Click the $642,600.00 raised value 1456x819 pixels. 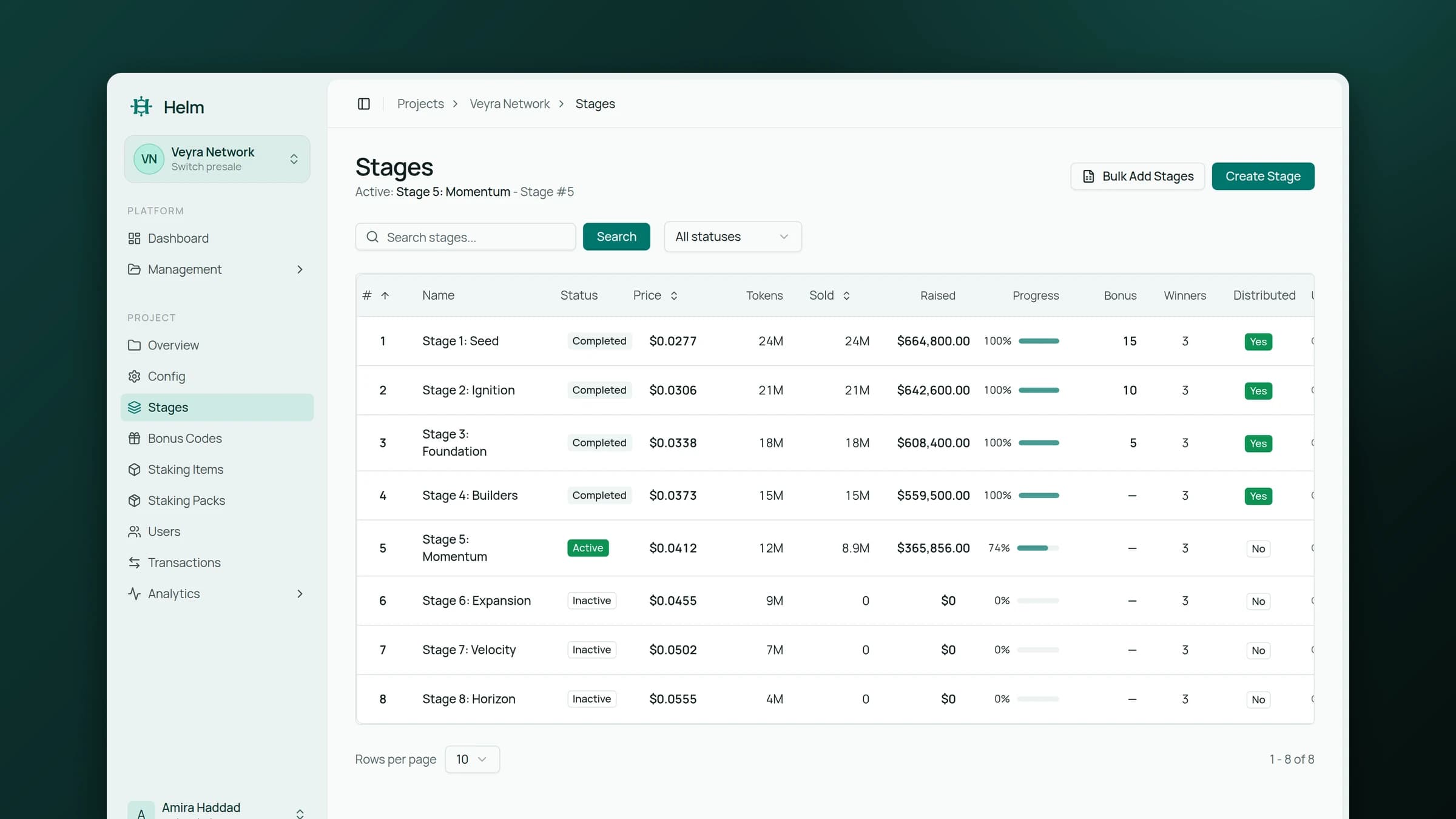point(933,390)
